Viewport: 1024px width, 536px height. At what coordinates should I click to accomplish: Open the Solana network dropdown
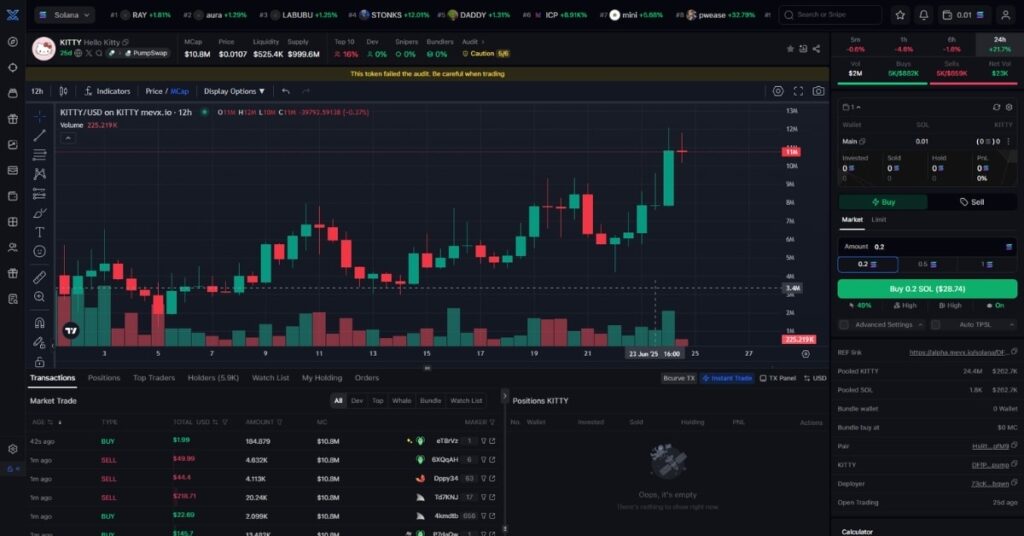(x=64, y=15)
